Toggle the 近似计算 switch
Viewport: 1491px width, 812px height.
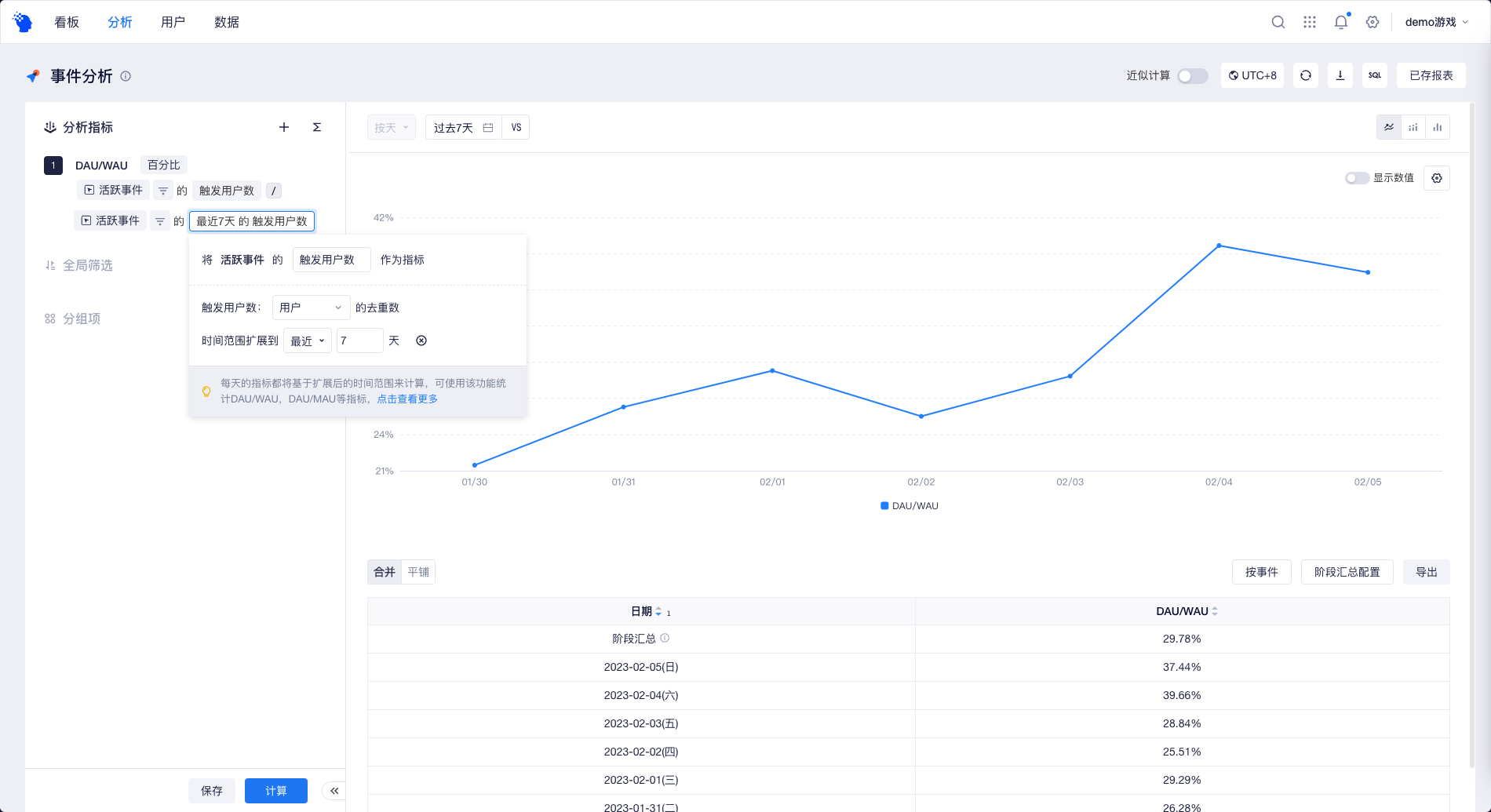[x=1193, y=76]
